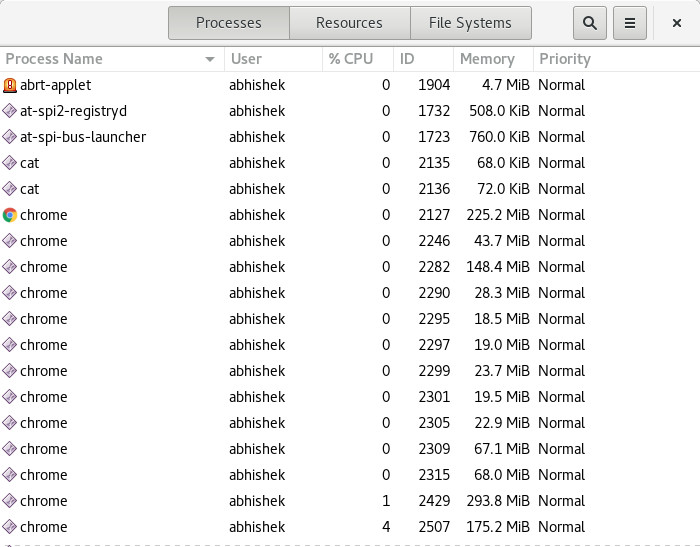
Task: Sort by the % CPU column header
Action: [350, 59]
